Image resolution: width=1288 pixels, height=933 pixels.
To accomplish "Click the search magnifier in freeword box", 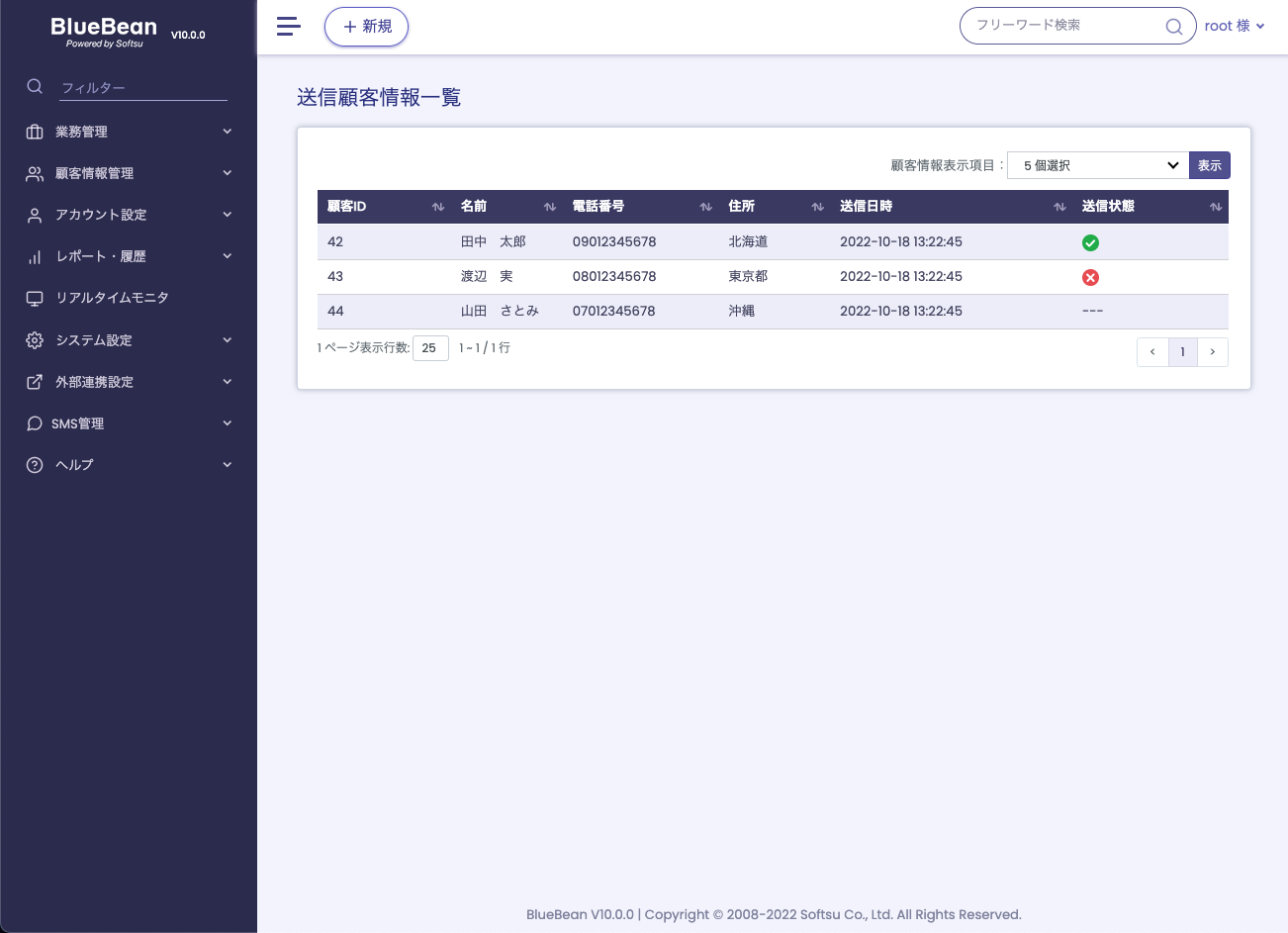I will click(x=1174, y=27).
